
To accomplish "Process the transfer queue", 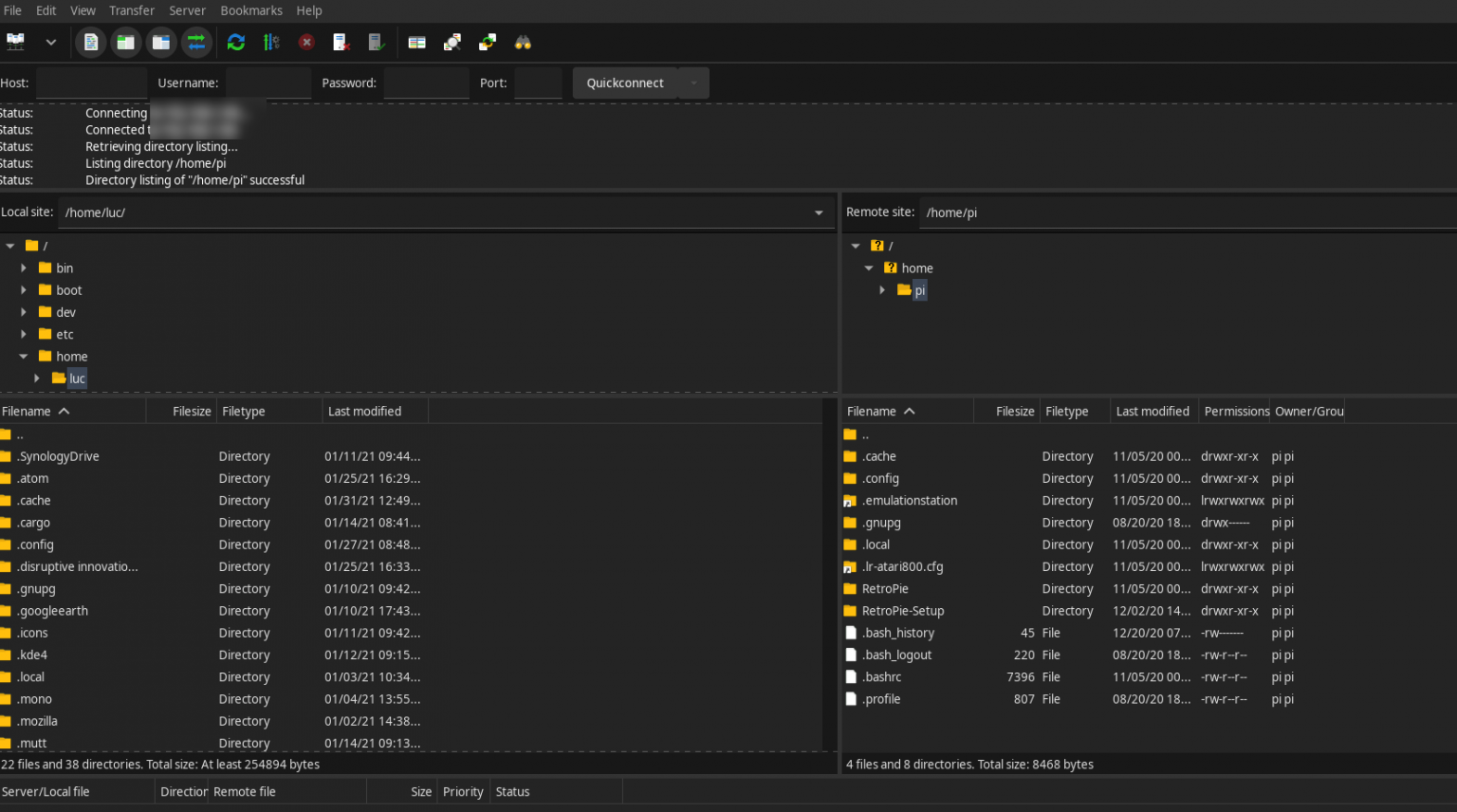I will [271, 42].
